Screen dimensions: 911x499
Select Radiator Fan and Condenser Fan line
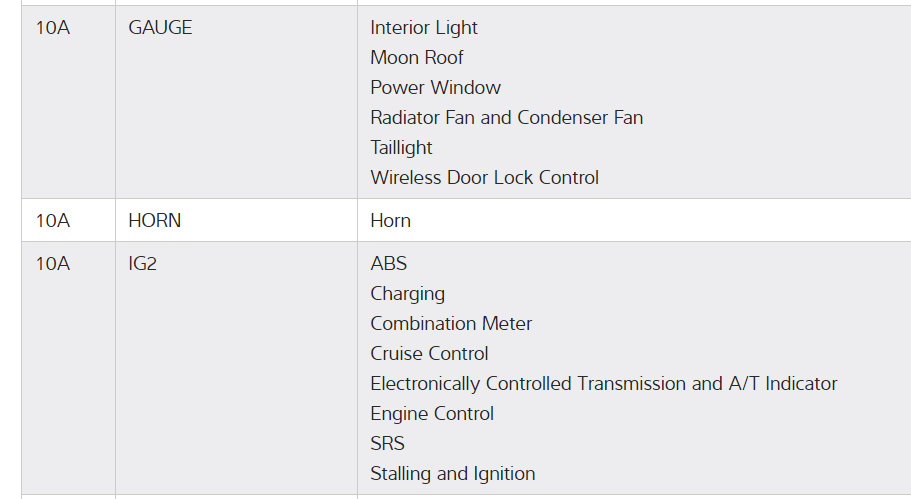(x=506, y=118)
